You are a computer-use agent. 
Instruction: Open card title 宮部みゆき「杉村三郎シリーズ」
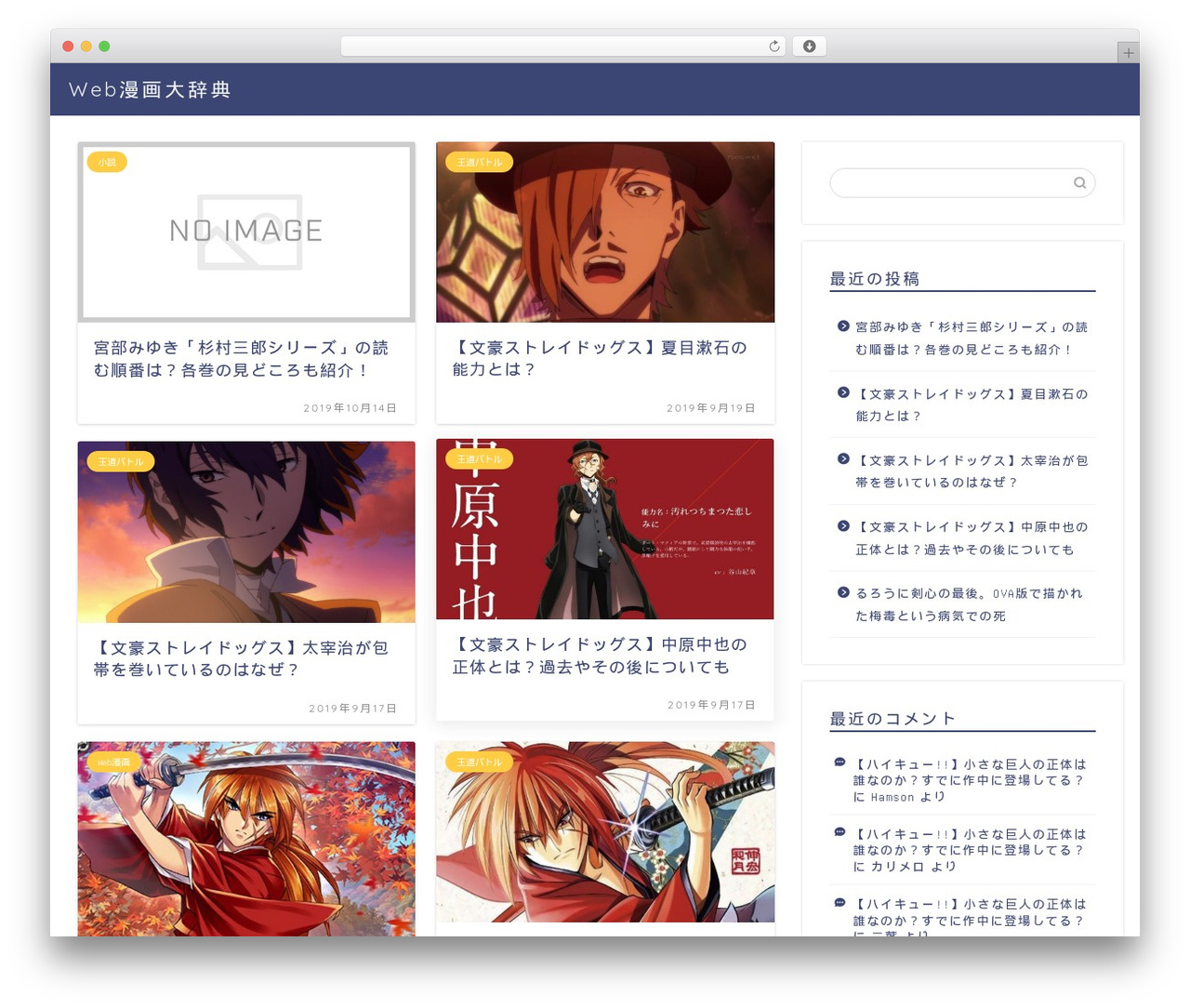coord(241,358)
